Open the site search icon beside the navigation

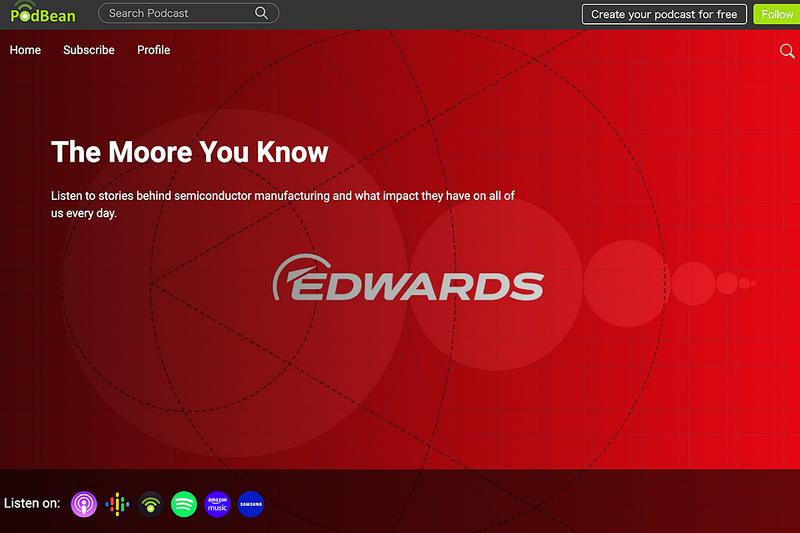pos(787,50)
